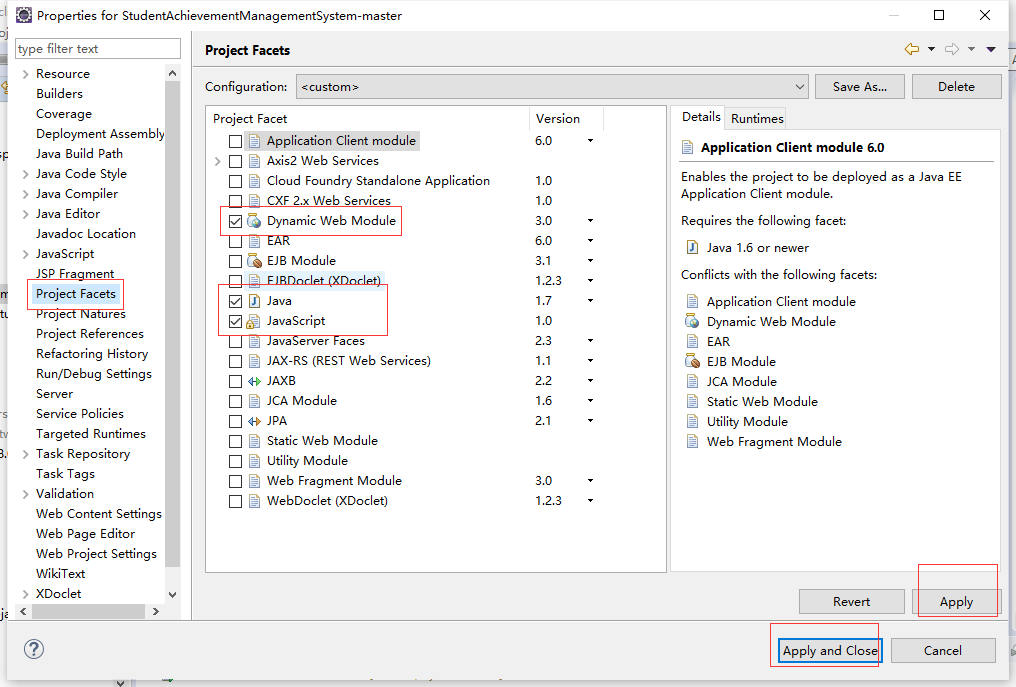Click the Eclipse icon in the title bar
The height and width of the screenshot is (687, 1016).
point(23,15)
